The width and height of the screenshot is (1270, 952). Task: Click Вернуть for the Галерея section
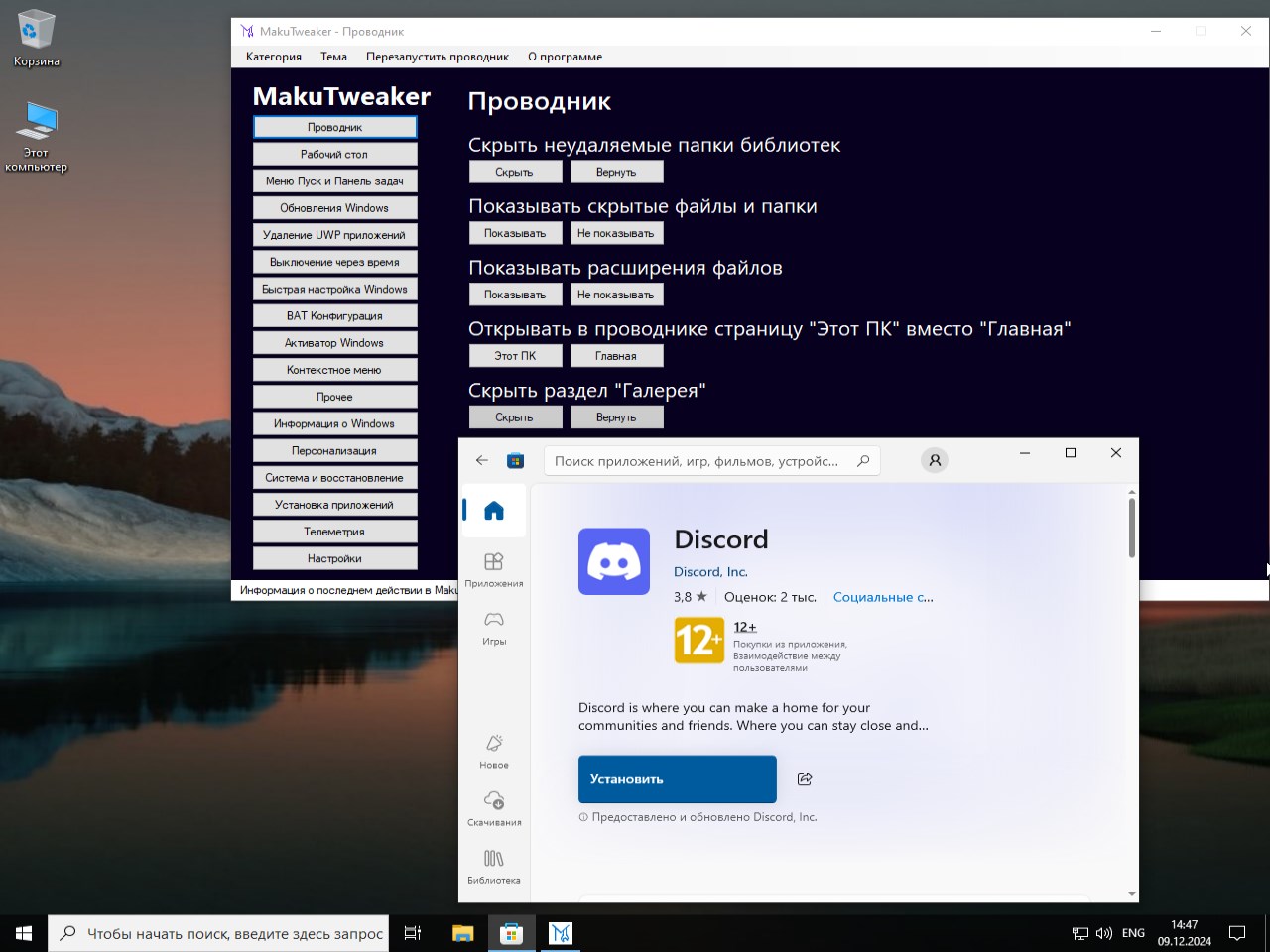pyautogui.click(x=616, y=417)
